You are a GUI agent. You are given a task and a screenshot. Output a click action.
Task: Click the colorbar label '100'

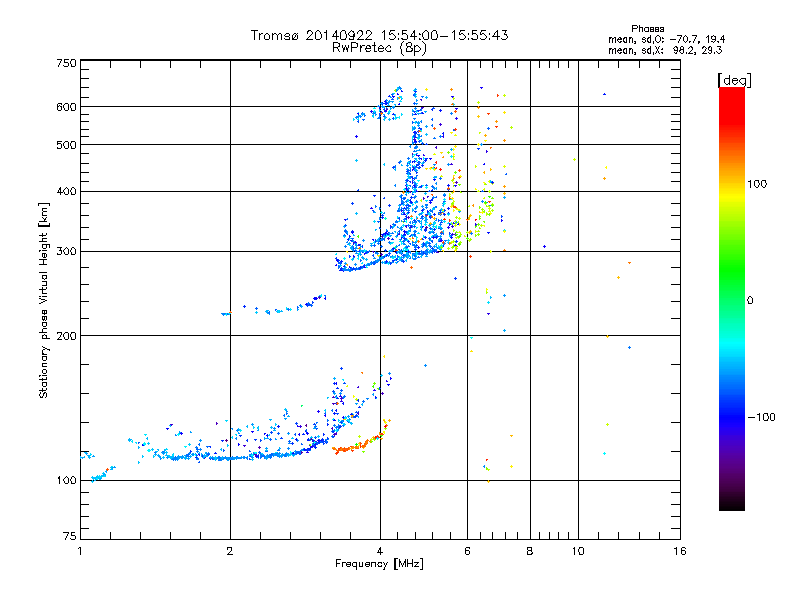pyautogui.click(x=757, y=184)
